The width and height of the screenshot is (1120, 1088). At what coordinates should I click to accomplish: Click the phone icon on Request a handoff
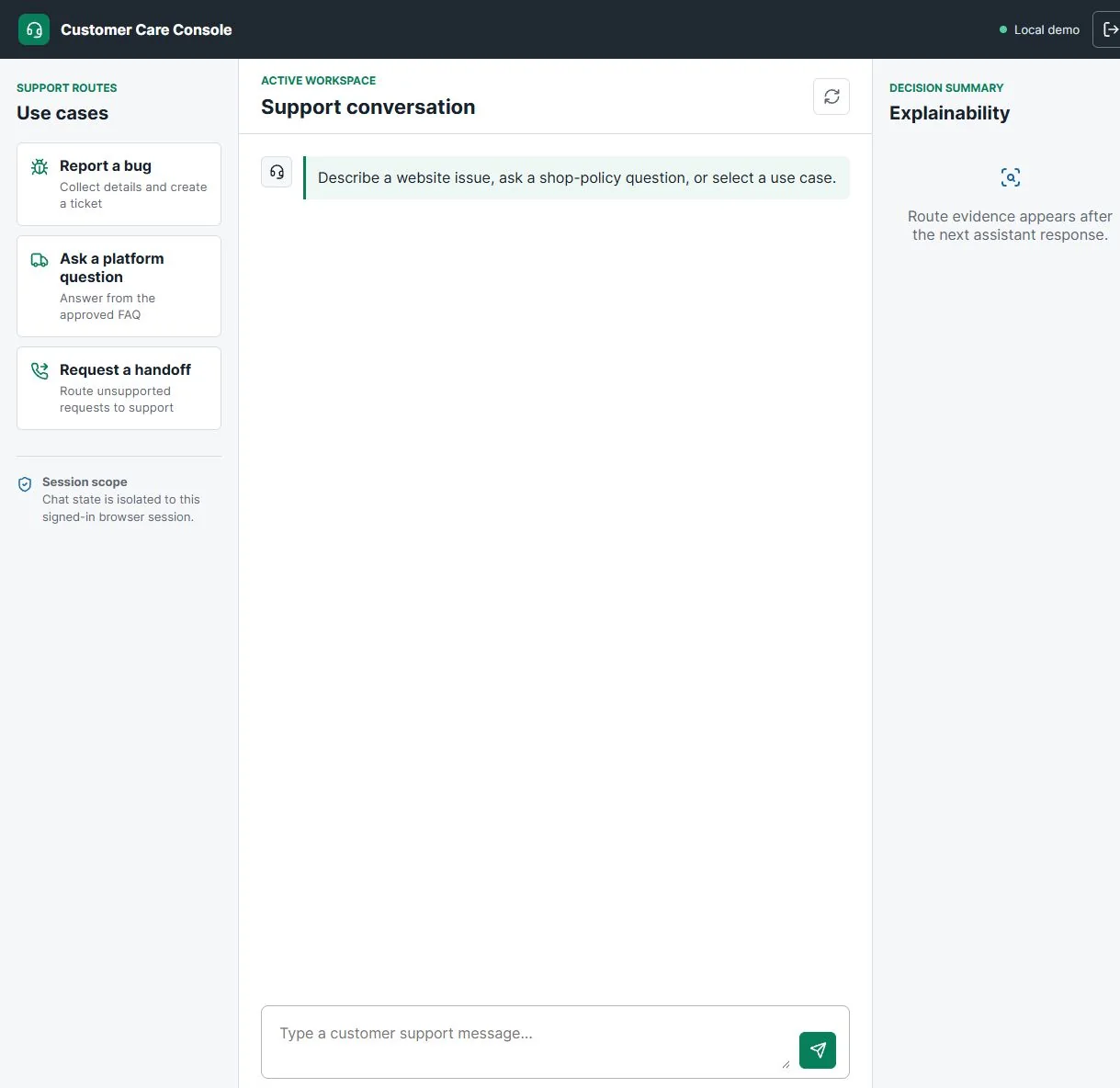[x=40, y=371]
